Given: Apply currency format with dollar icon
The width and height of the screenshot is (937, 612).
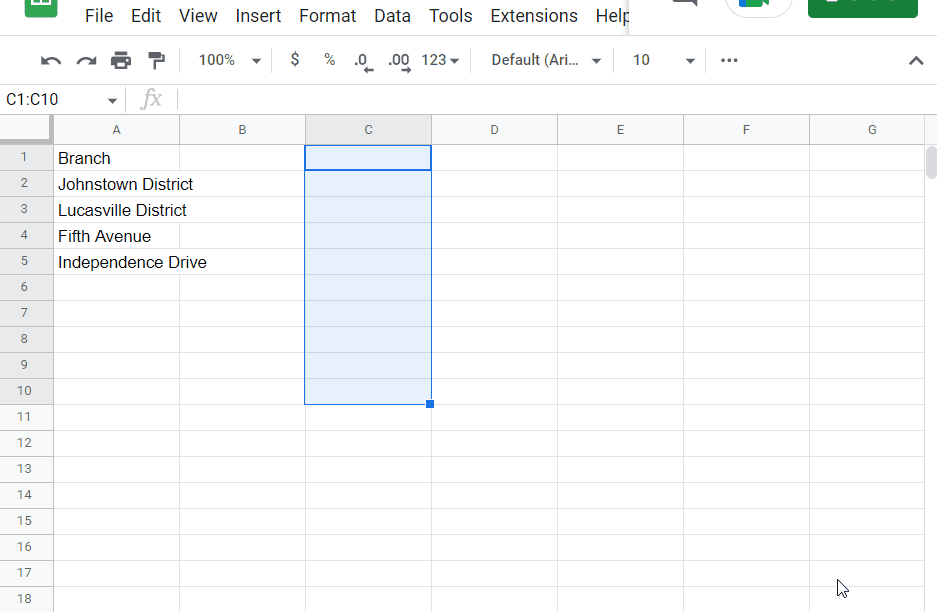Looking at the screenshot, I should pyautogui.click(x=294, y=60).
